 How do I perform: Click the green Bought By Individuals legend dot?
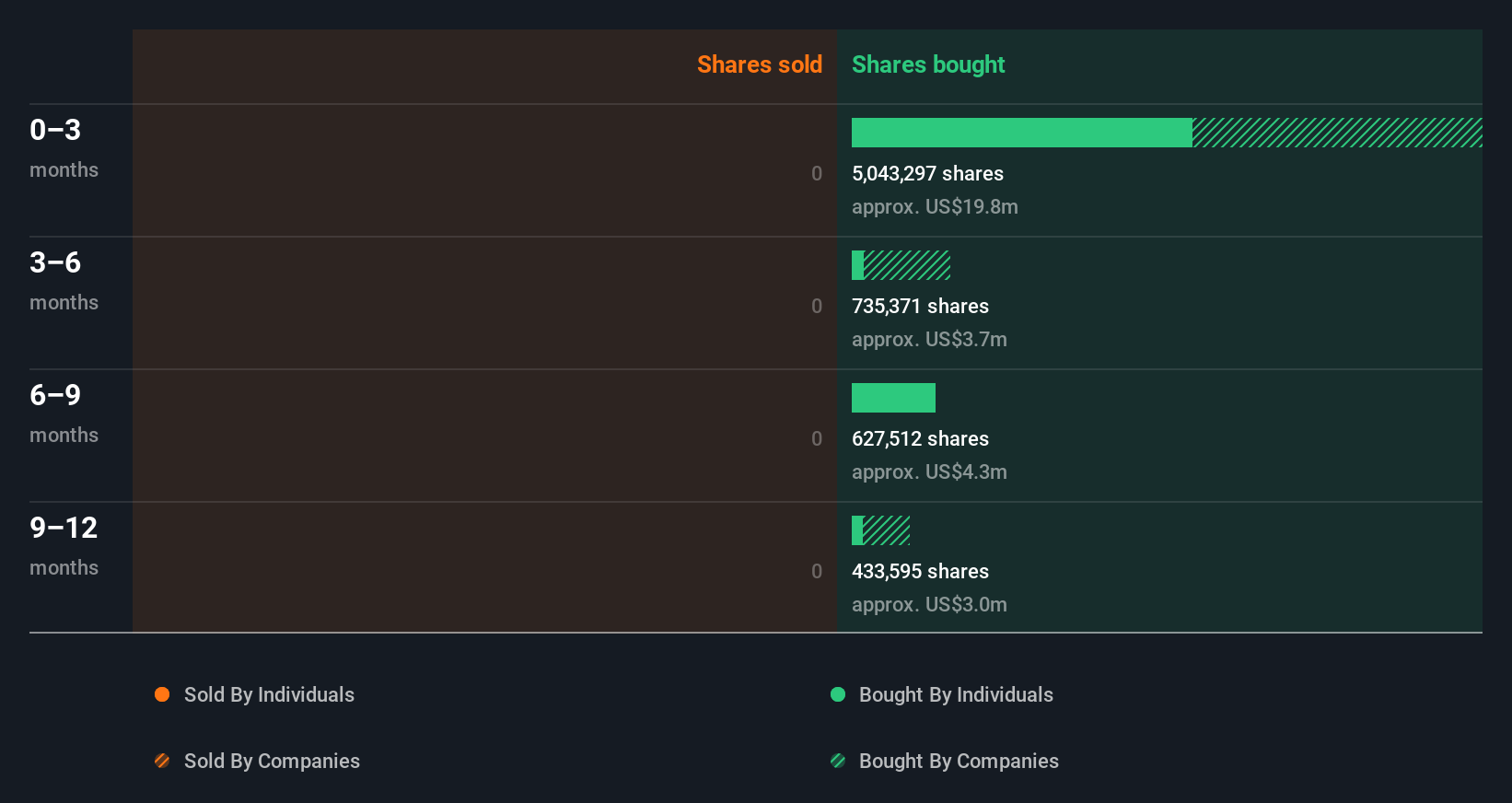click(838, 694)
